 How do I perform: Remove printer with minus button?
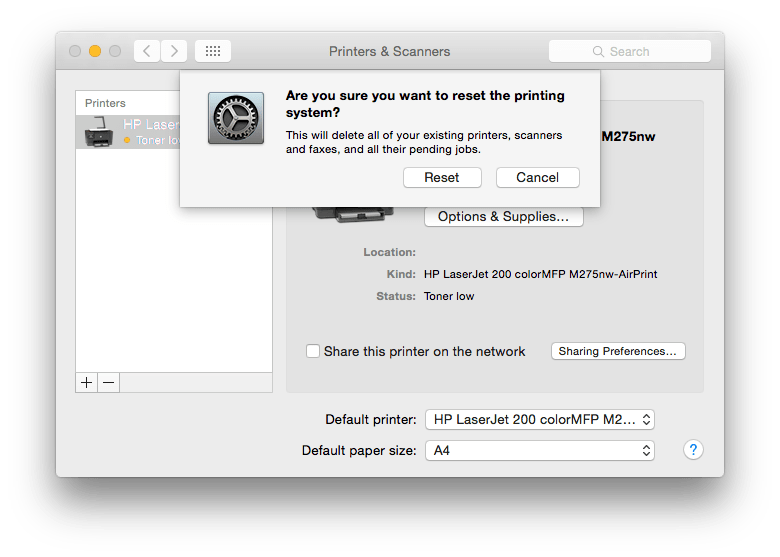pos(108,382)
